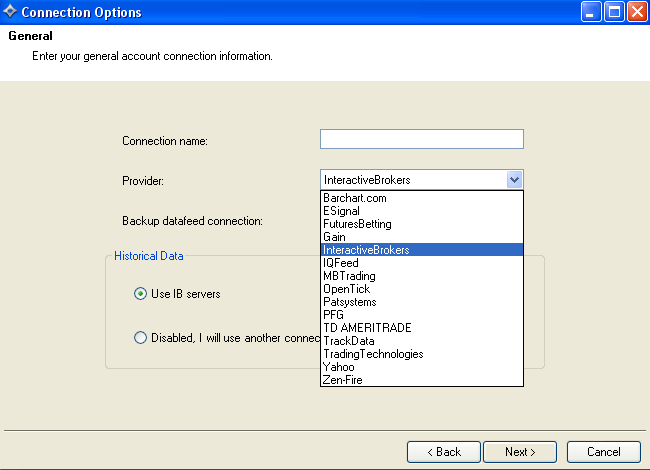The width and height of the screenshot is (650, 470).
Task: Click inside the Connection name field
Action: pos(421,139)
